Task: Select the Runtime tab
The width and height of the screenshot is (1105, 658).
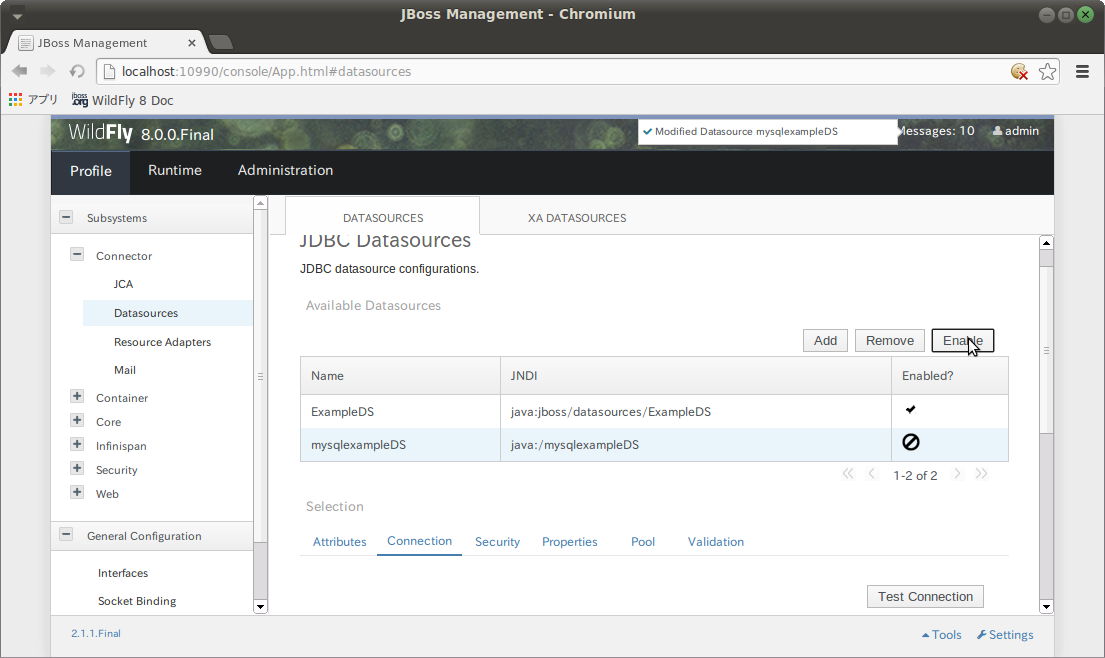Action: 174,170
